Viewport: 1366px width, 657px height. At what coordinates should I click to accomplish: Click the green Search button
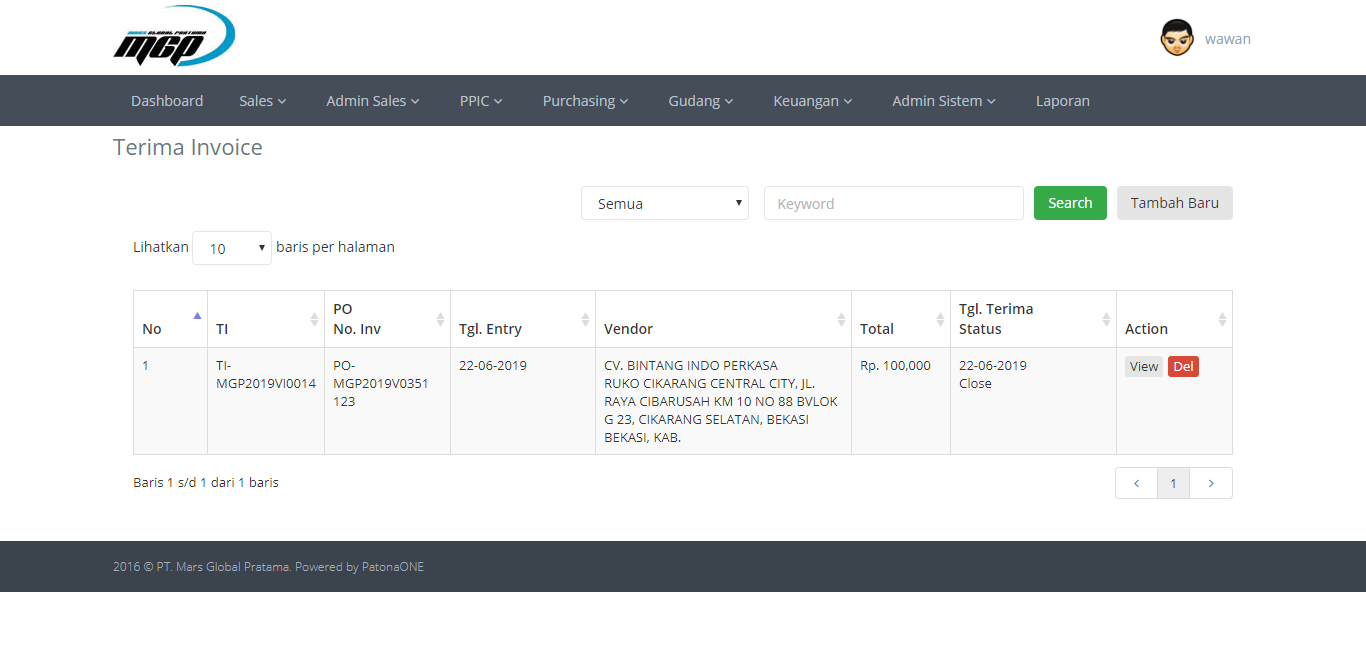coord(1070,203)
